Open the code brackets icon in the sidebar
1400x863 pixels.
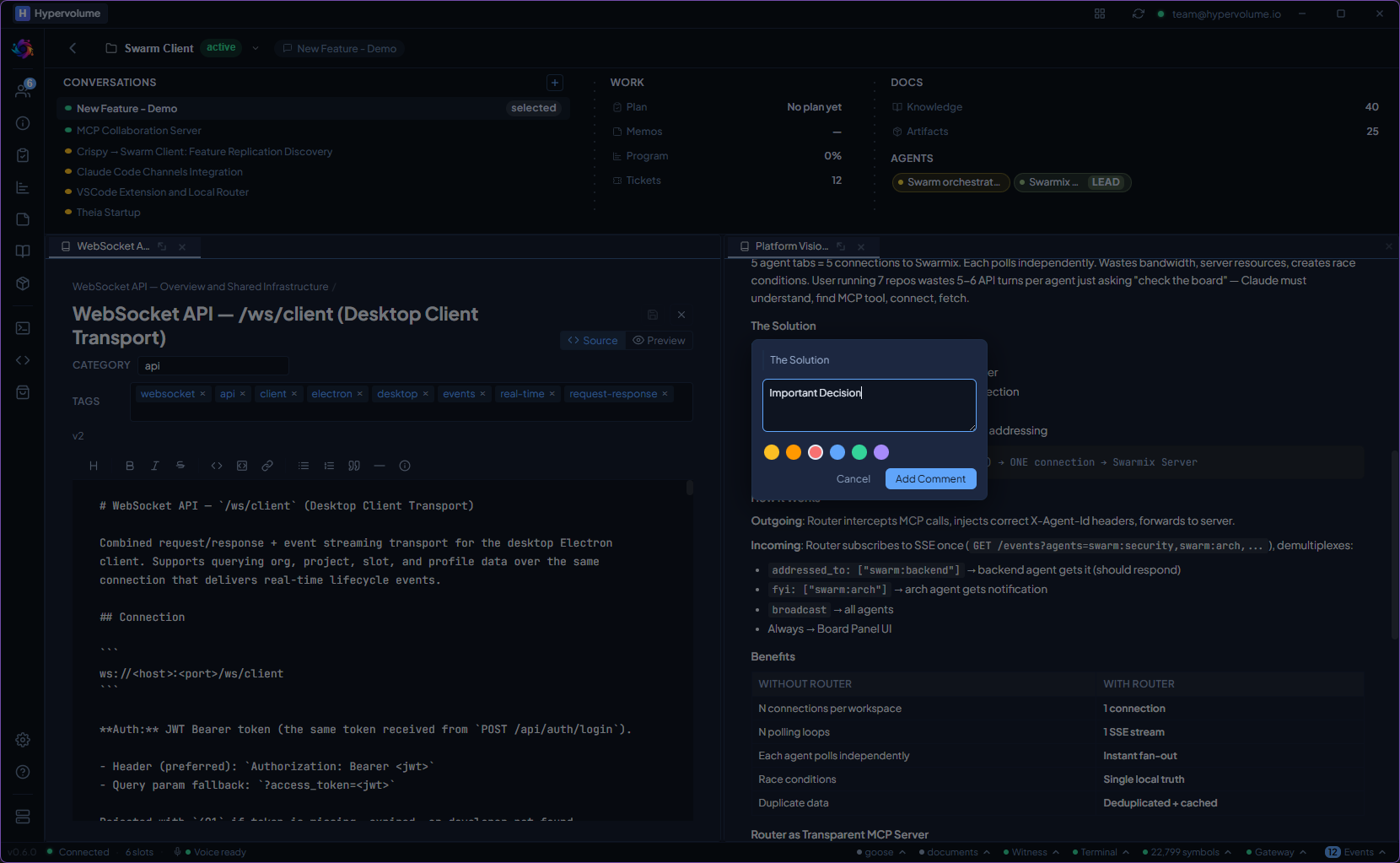click(x=23, y=360)
